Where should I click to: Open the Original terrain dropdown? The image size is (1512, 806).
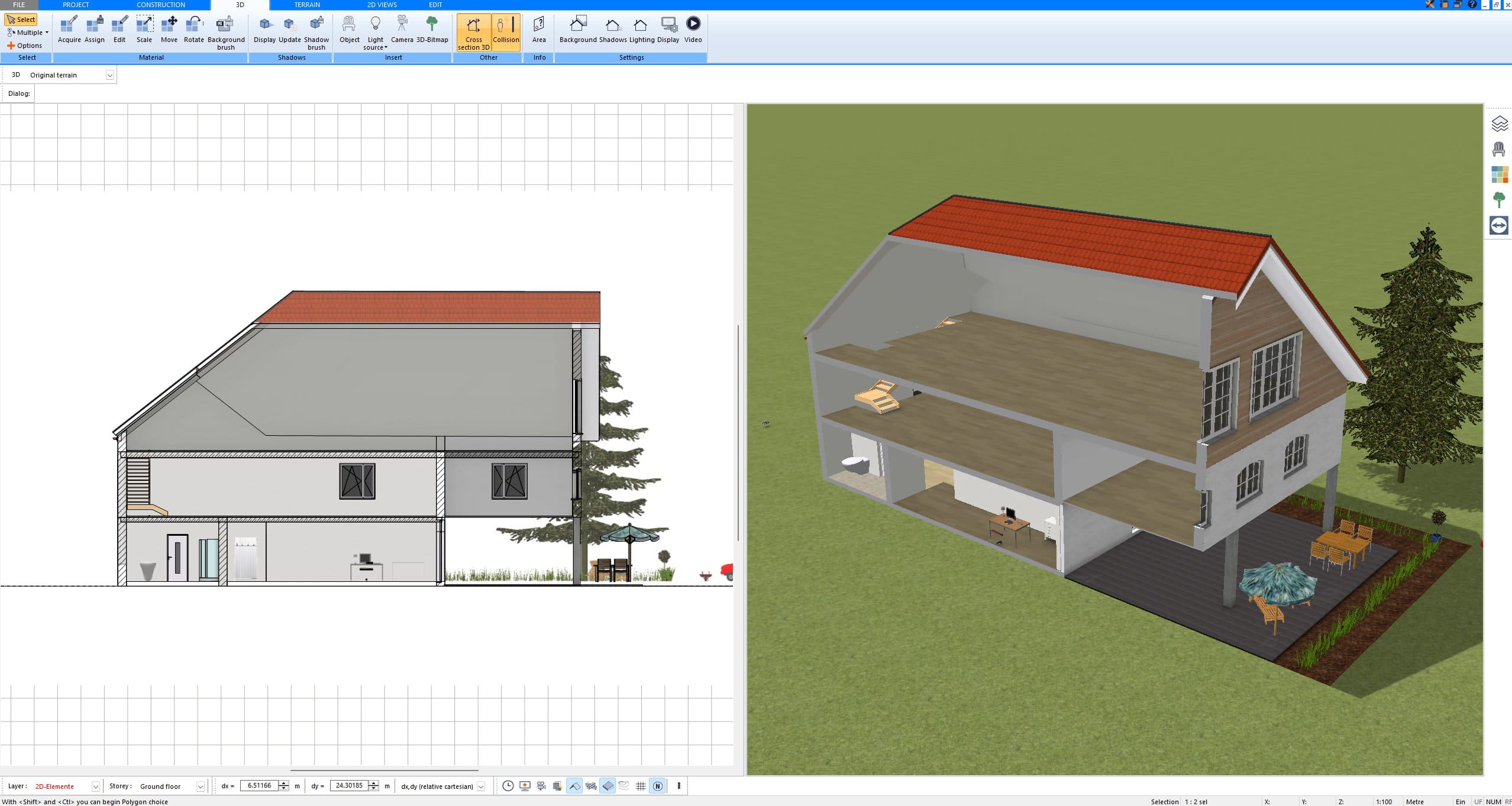point(110,75)
